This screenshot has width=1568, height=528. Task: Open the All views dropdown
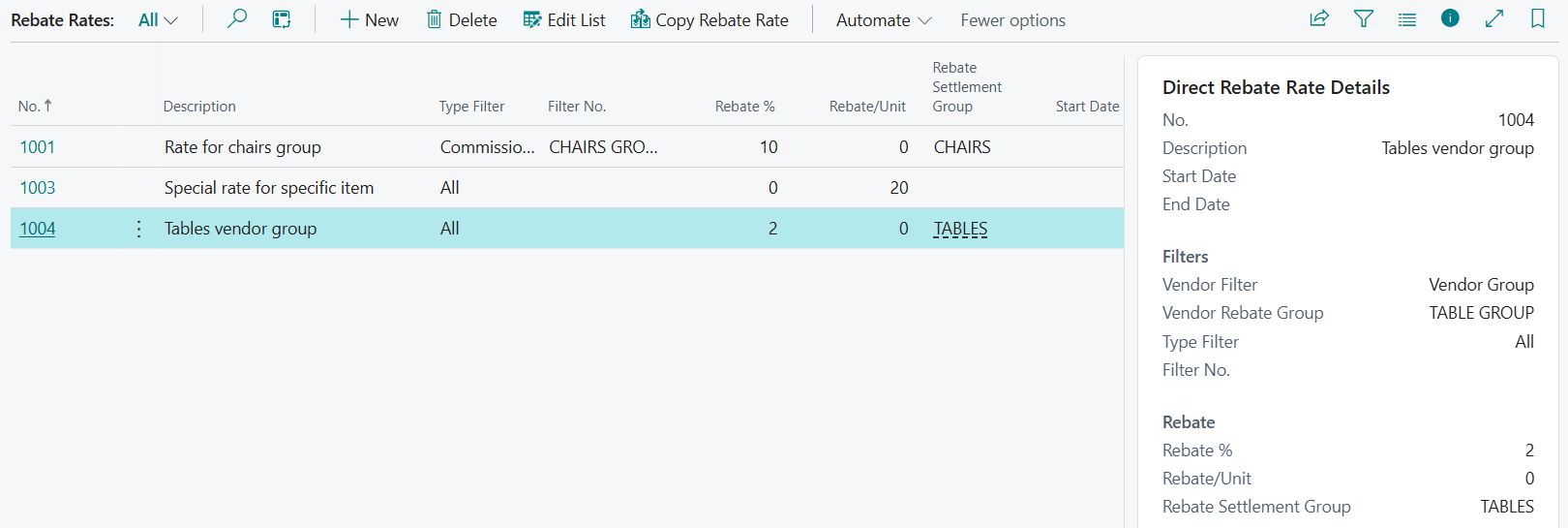tap(158, 20)
